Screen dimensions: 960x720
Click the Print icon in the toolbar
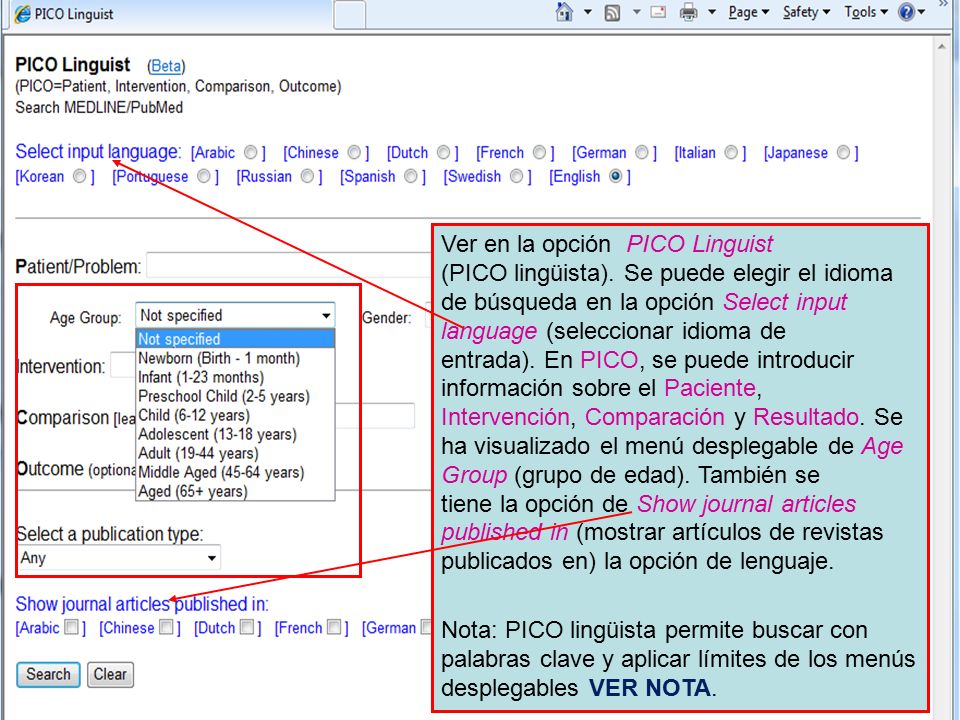point(689,12)
